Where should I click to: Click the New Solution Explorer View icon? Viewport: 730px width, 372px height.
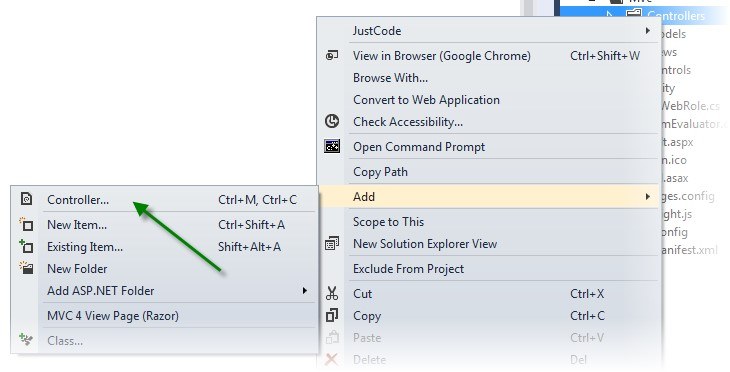pos(332,243)
